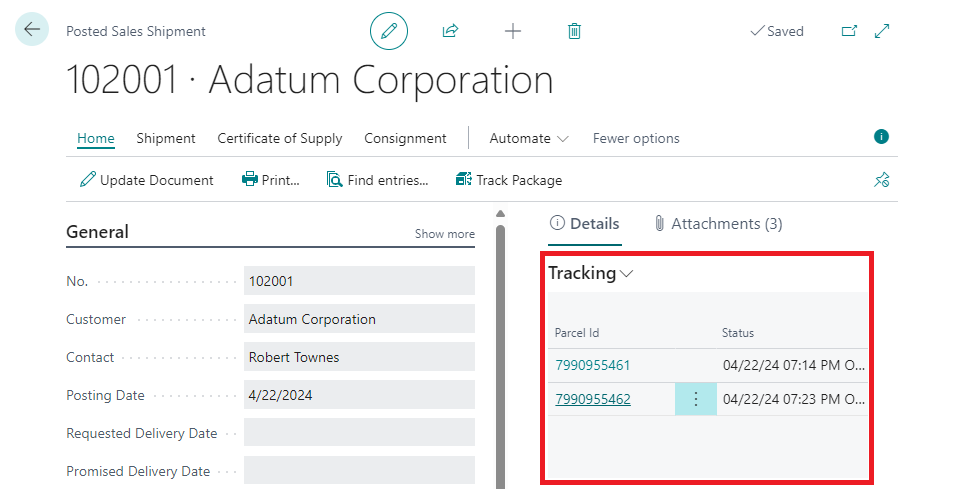Click the pencil edit icon

(x=389, y=31)
